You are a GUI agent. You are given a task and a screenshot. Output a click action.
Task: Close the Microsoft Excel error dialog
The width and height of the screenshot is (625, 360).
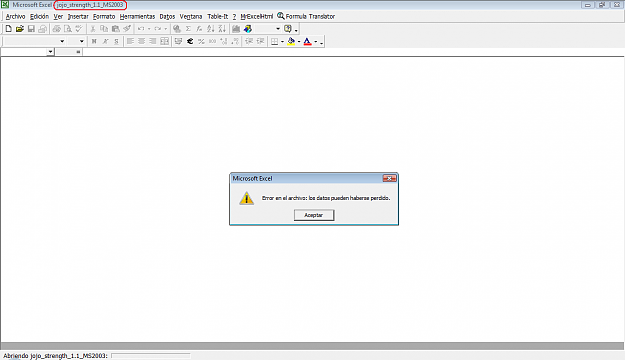(389, 178)
